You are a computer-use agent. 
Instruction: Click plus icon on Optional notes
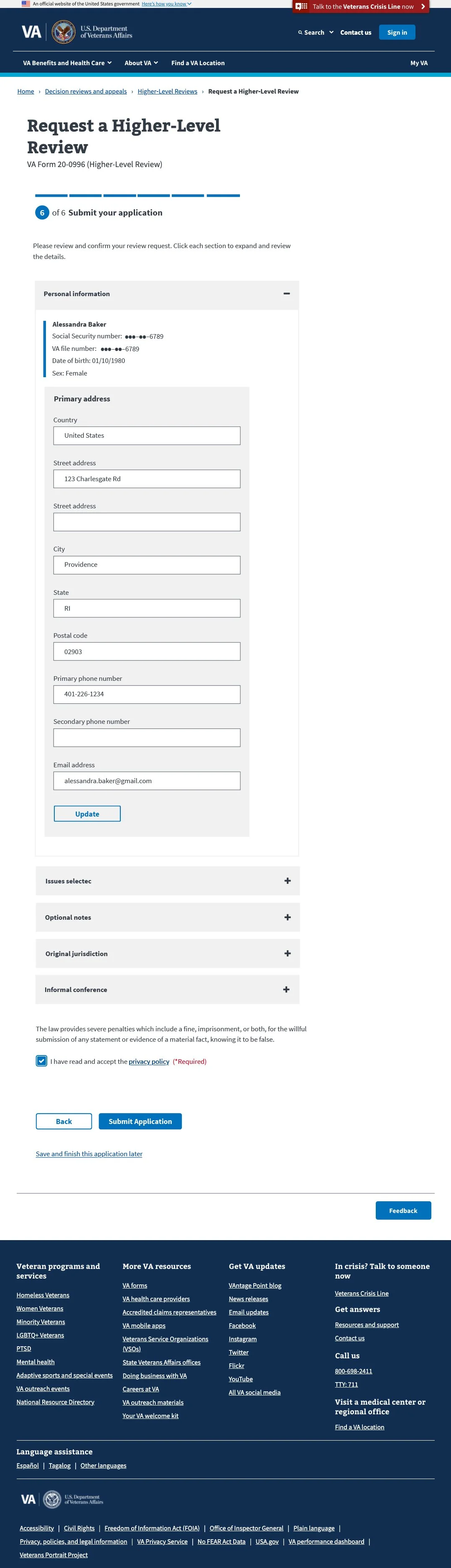(287, 917)
